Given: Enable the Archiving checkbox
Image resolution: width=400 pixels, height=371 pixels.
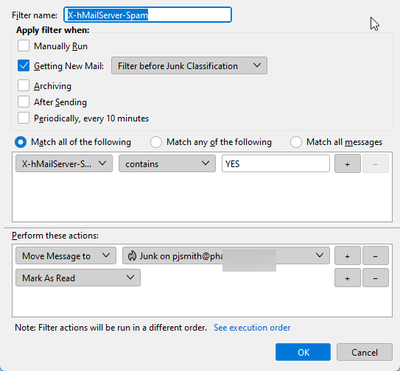Looking at the screenshot, I should coord(23,85).
